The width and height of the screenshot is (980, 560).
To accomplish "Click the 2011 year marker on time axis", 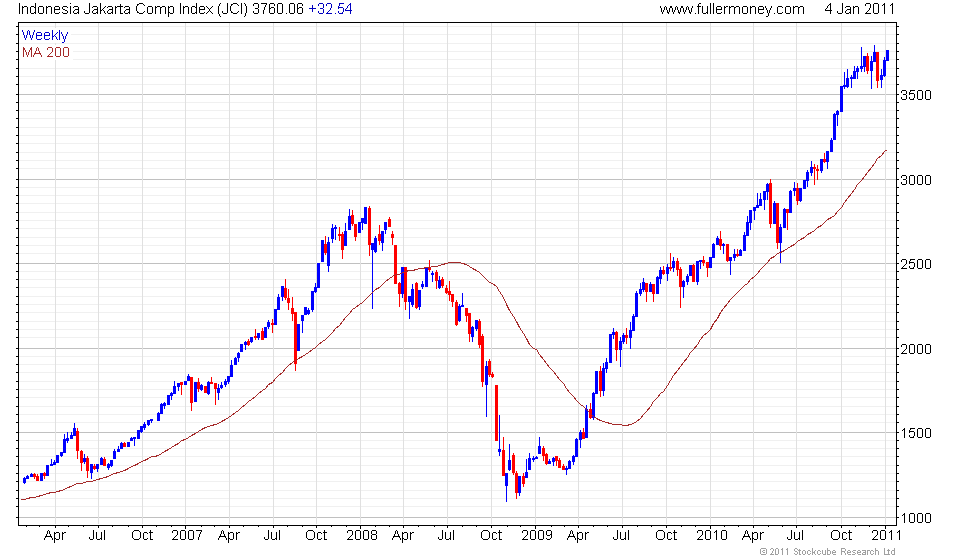I will [887, 535].
